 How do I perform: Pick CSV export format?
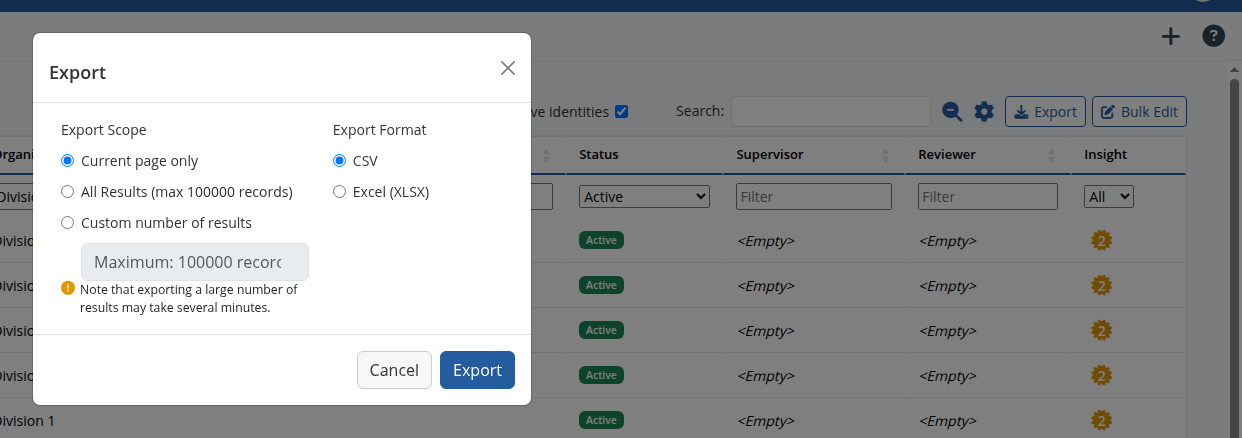(x=339, y=161)
